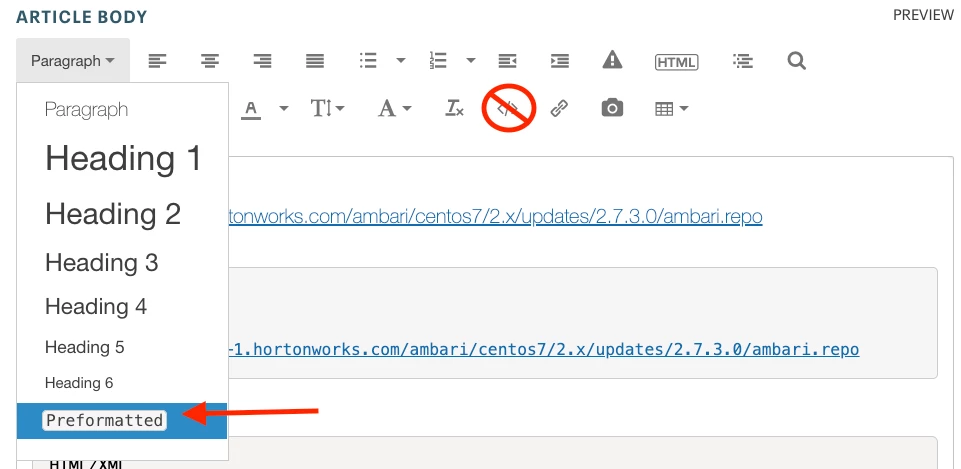Align text left
The height and width of the screenshot is (469, 961).
coord(158,61)
